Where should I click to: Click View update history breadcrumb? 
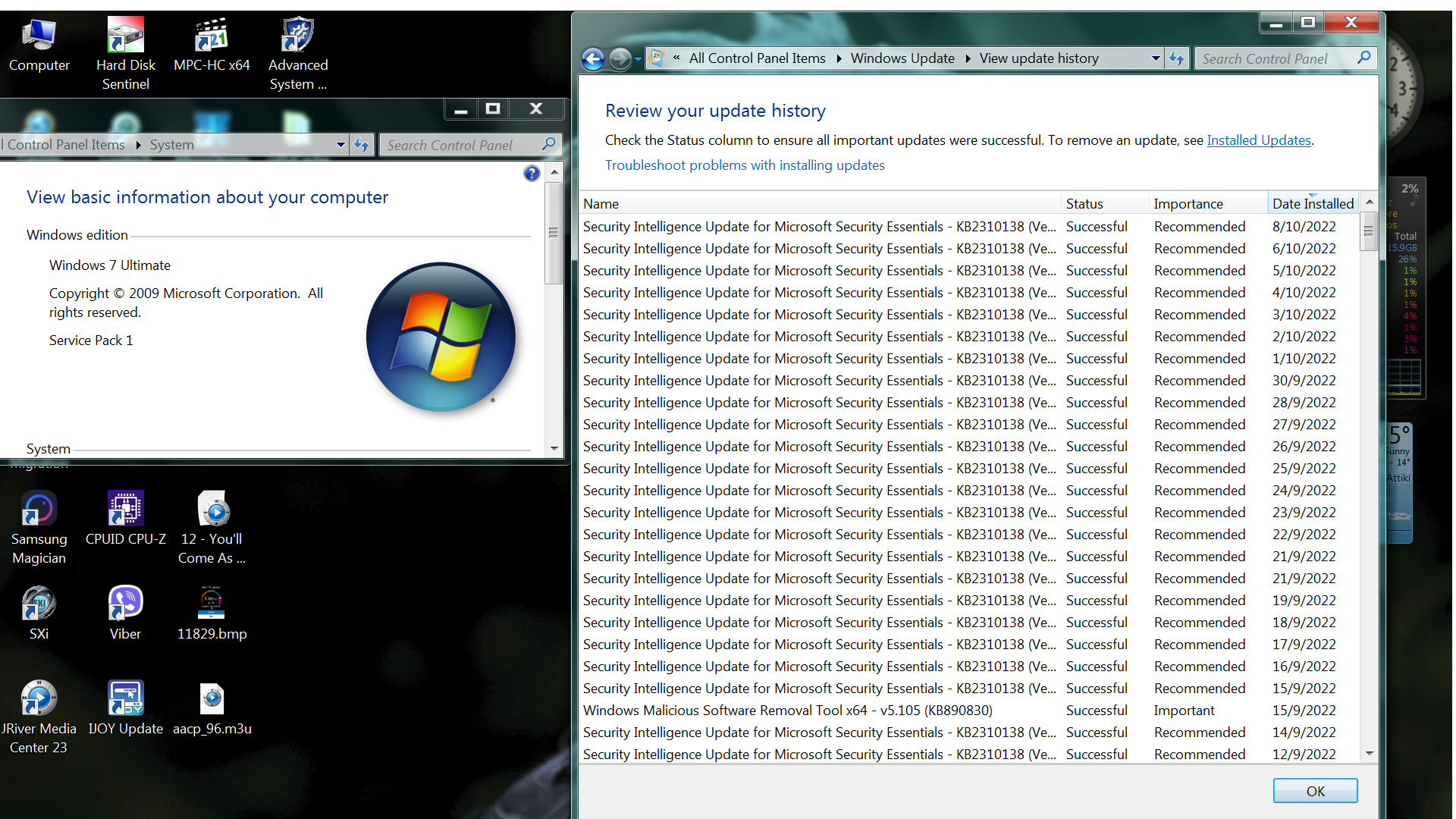click(x=1039, y=58)
